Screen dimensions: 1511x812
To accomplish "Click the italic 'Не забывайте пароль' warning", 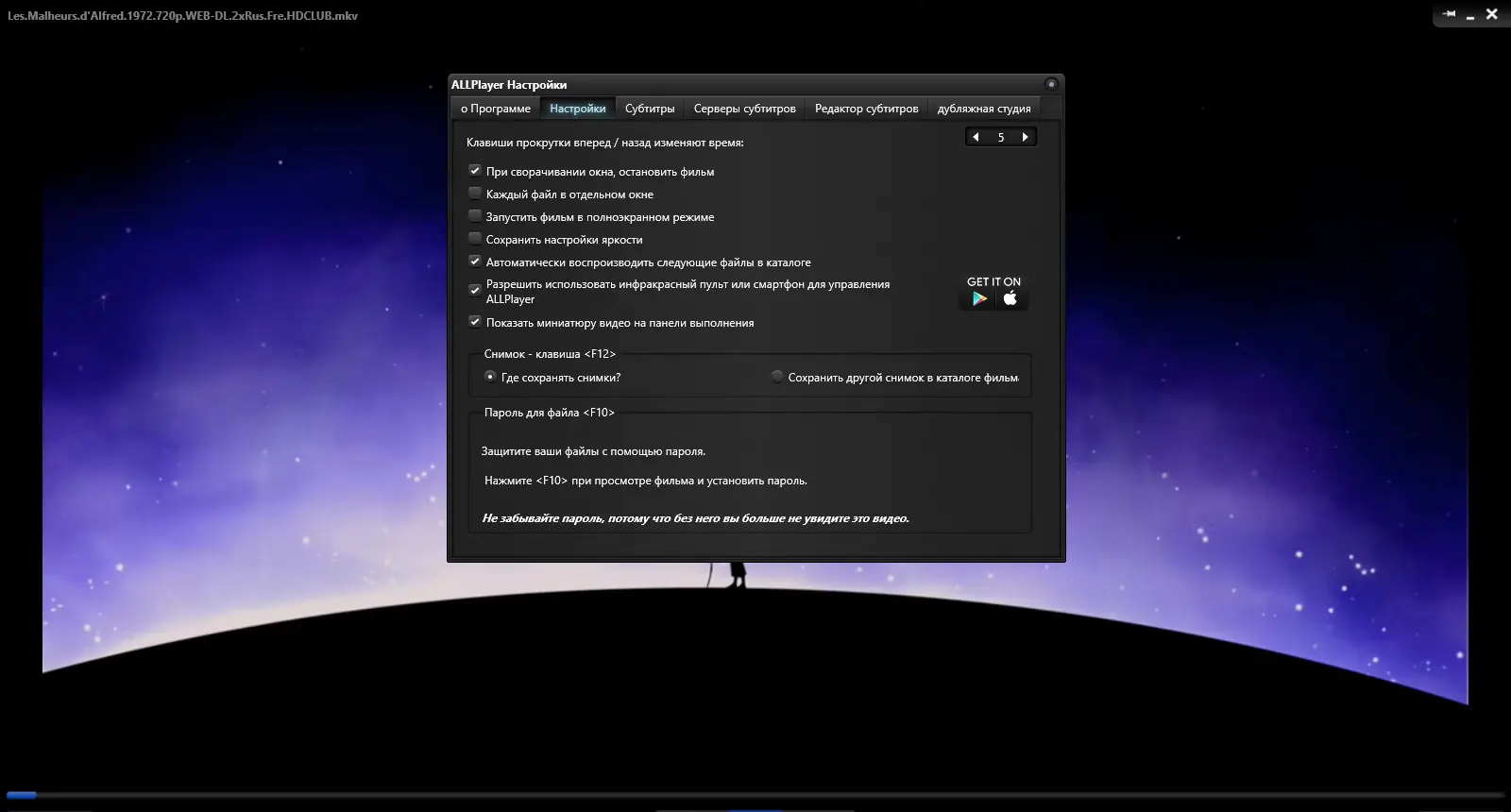I will (x=695, y=518).
